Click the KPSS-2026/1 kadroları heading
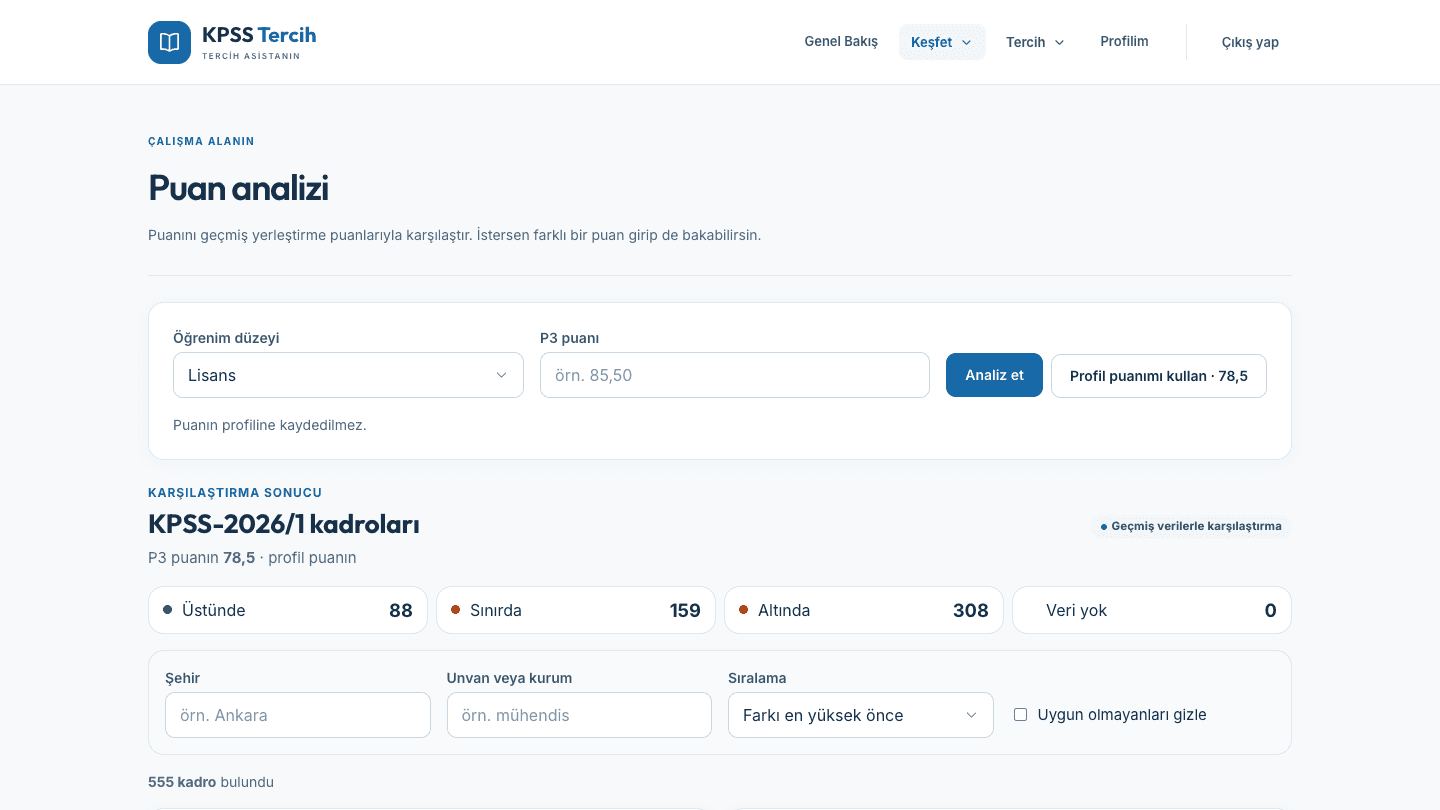 click(x=284, y=524)
